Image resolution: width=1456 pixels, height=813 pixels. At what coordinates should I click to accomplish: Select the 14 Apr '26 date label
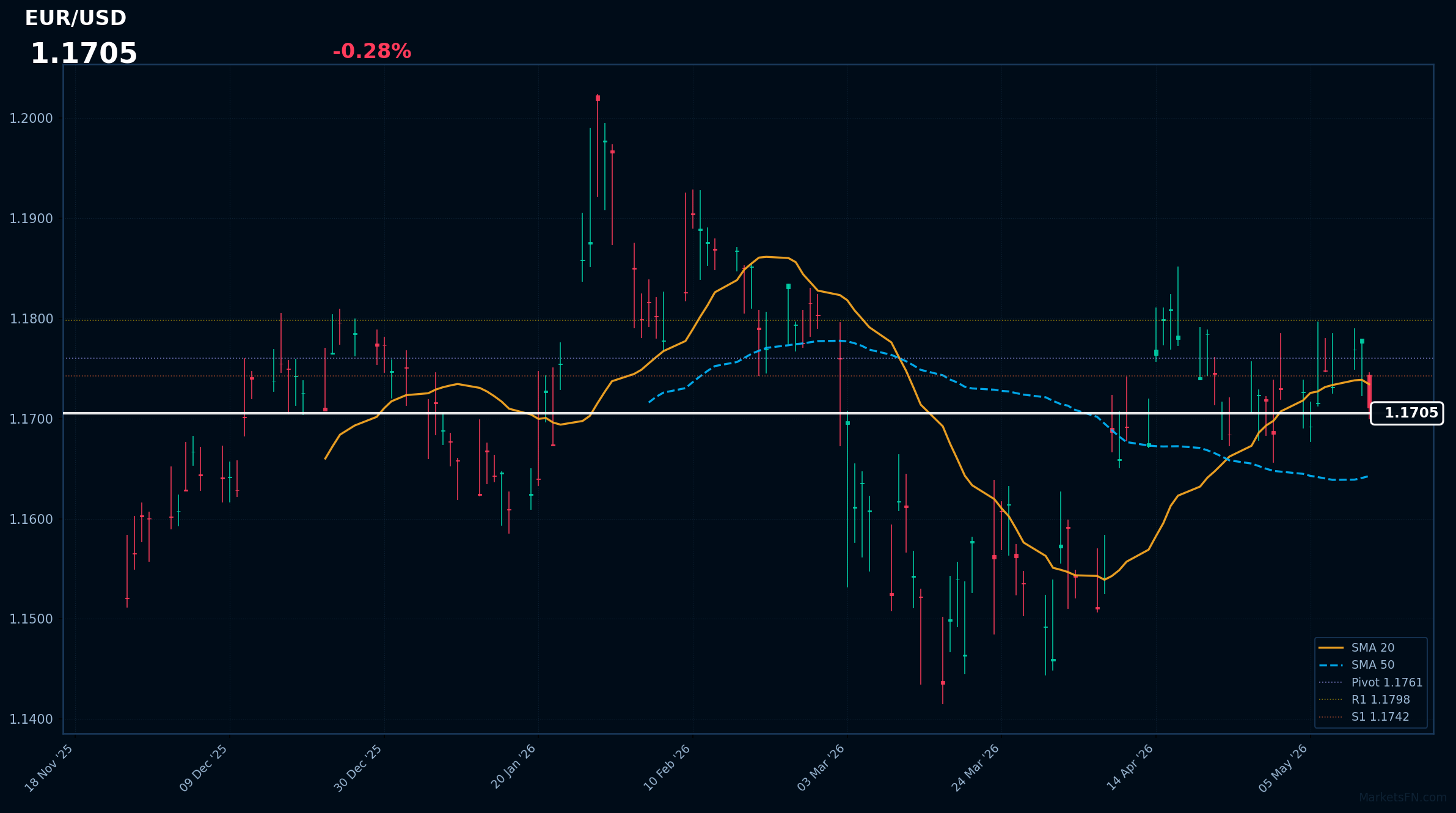click(x=1130, y=768)
